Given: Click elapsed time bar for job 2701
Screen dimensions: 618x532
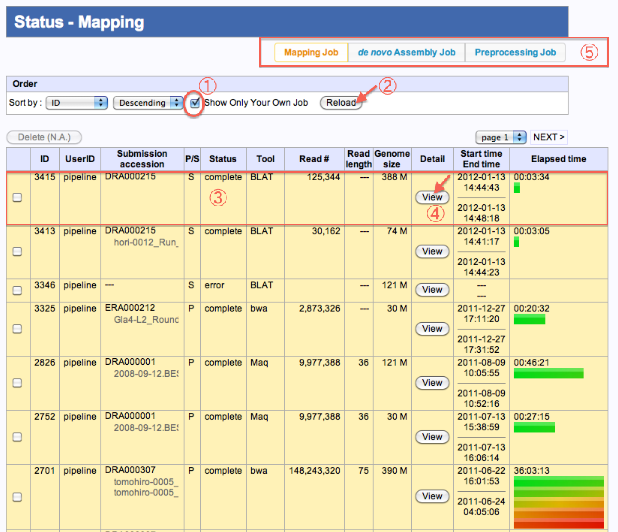Looking at the screenshot, I should [558, 500].
